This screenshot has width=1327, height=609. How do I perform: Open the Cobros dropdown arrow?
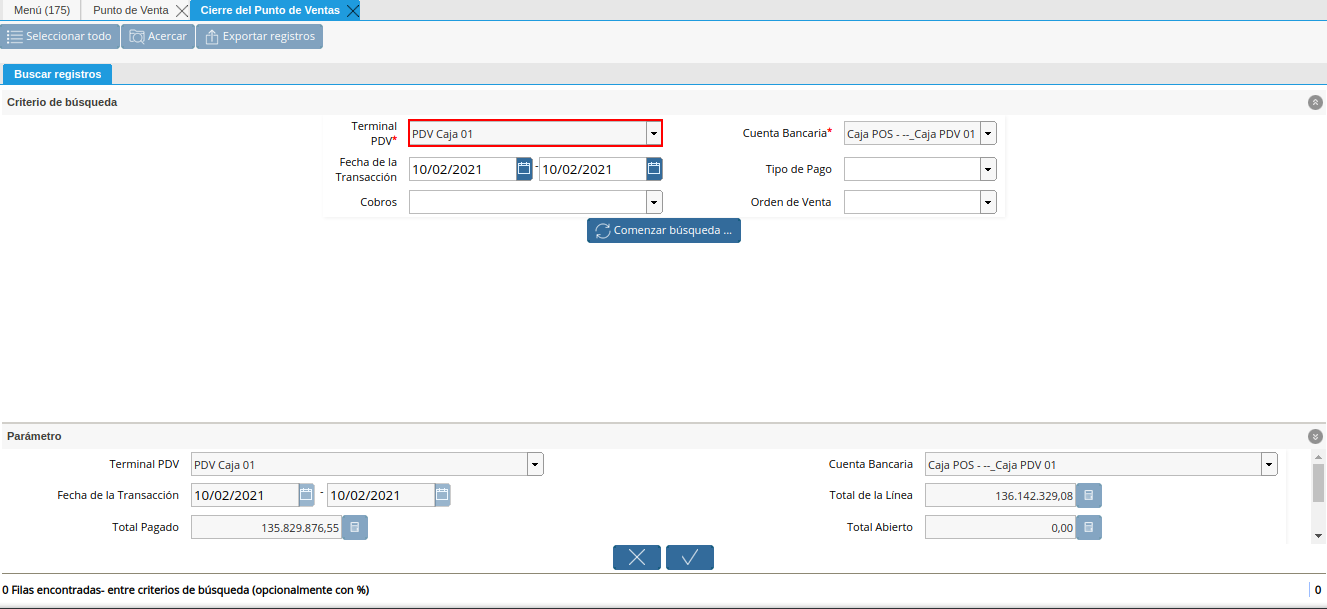click(x=654, y=202)
